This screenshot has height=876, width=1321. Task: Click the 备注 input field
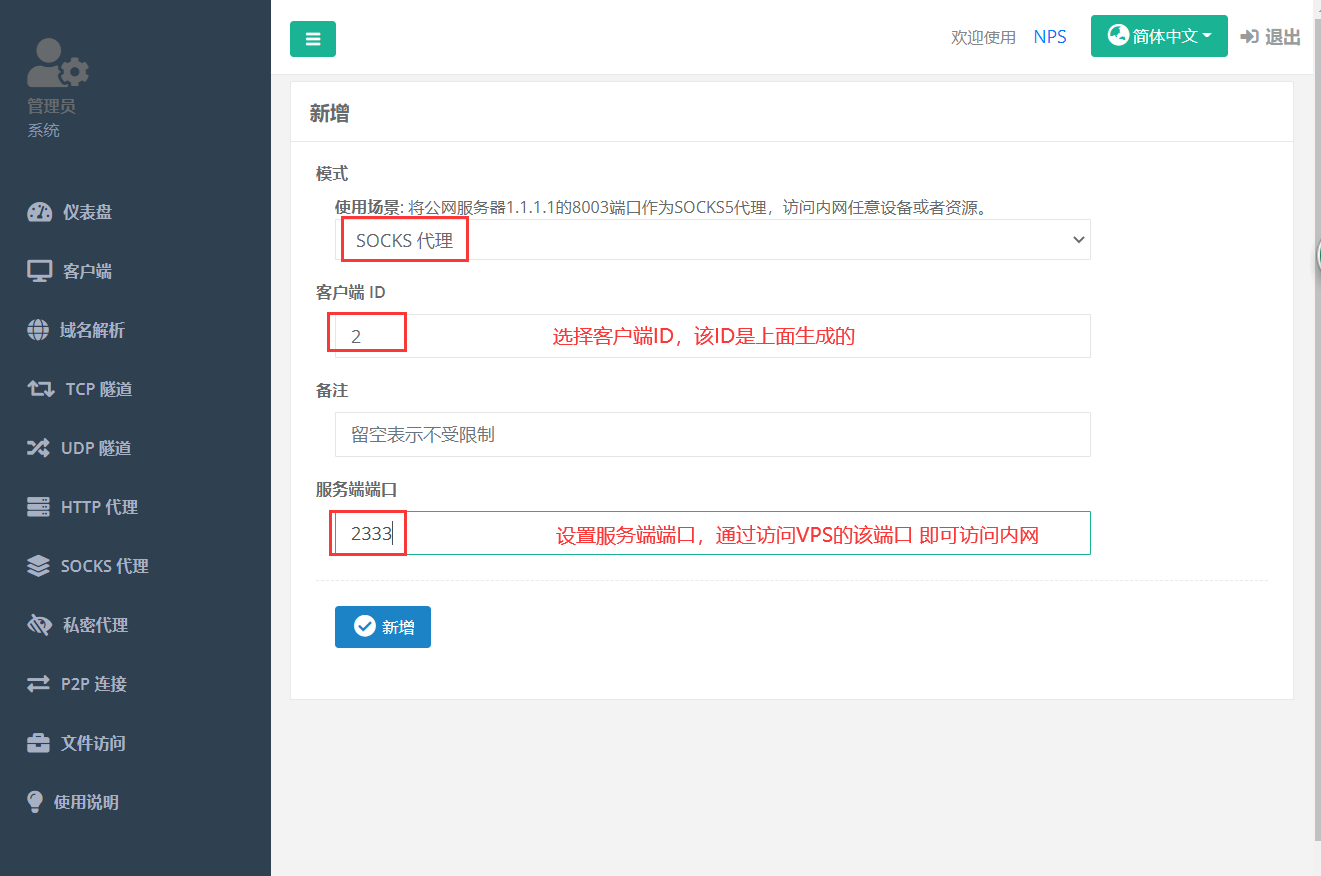pyautogui.click(x=712, y=434)
